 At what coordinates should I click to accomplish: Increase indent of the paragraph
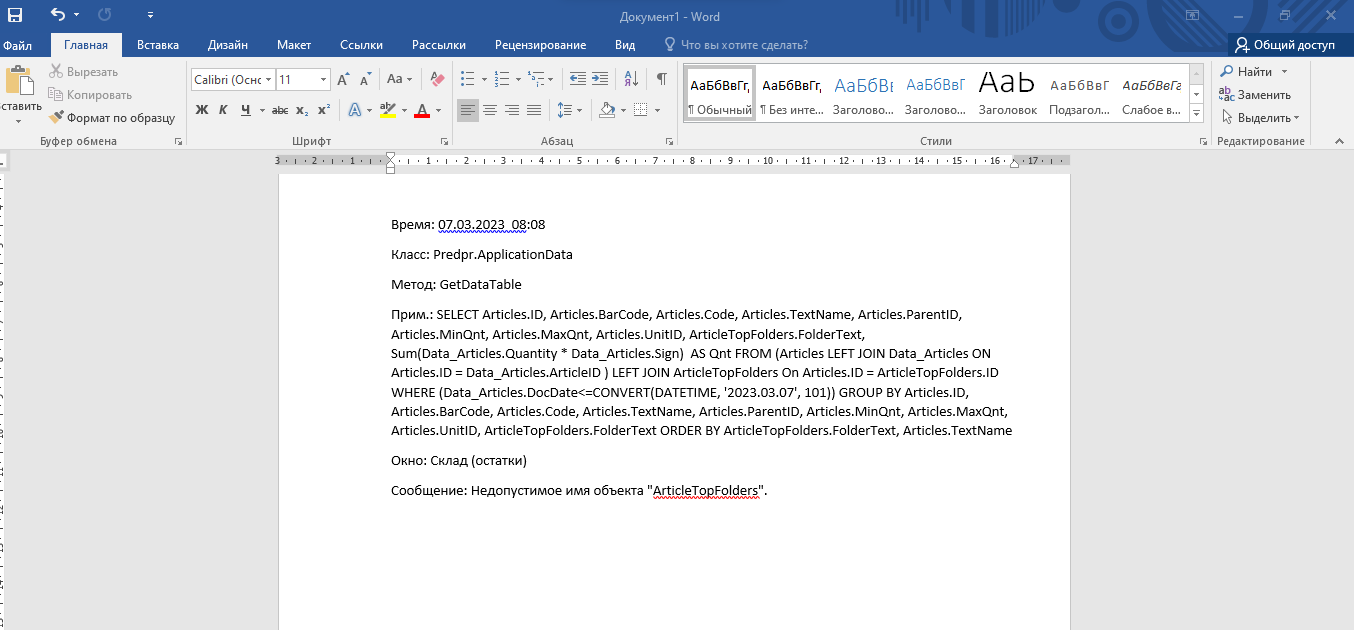(600, 79)
